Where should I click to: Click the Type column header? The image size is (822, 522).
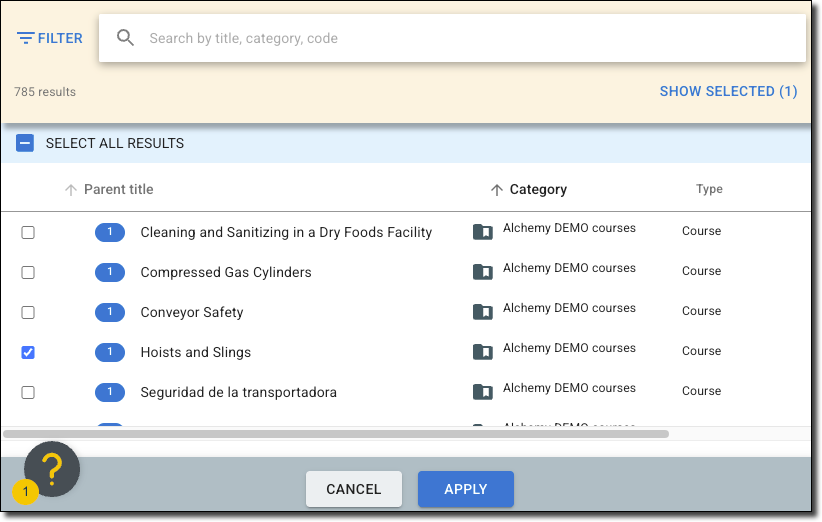(709, 189)
